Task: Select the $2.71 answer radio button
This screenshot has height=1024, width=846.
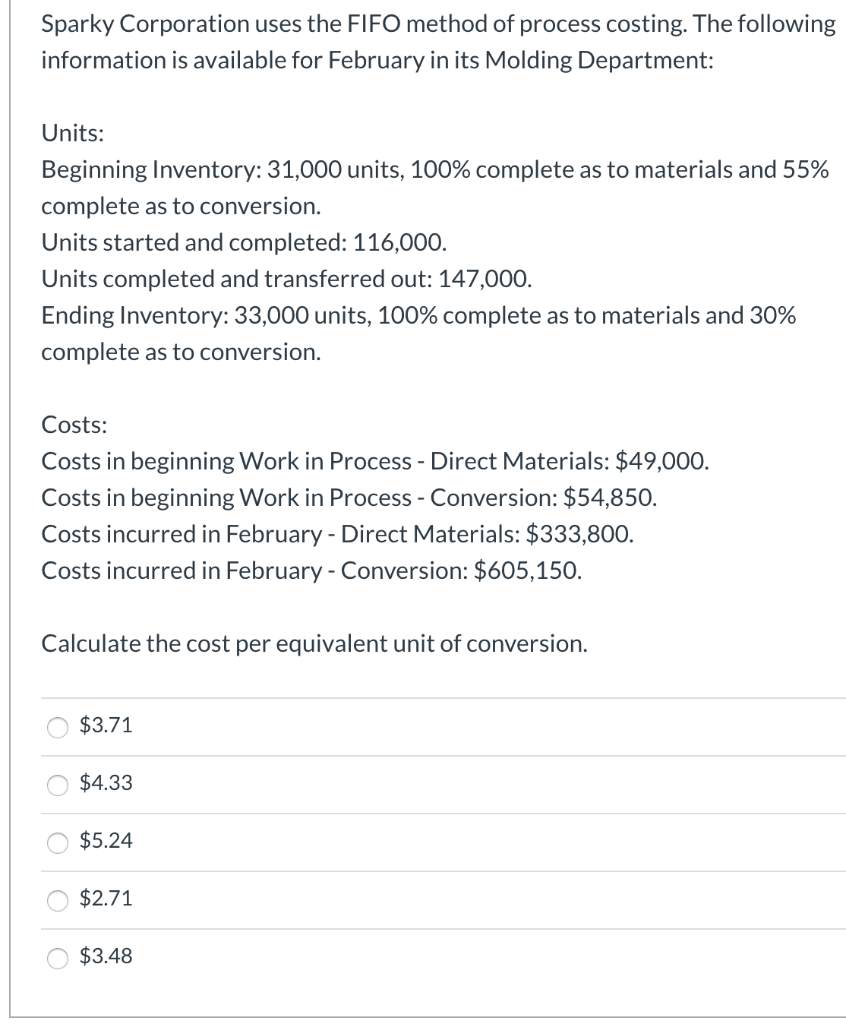Action: point(57,899)
